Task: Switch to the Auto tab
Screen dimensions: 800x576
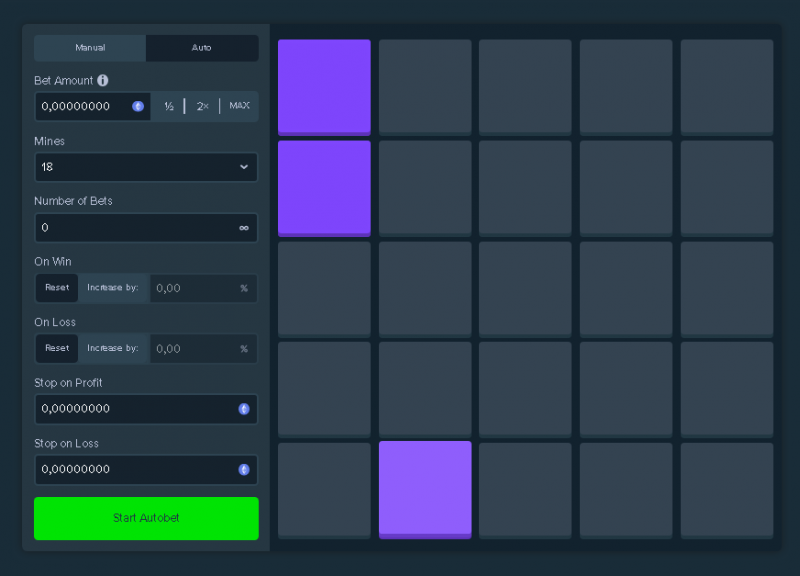Action: pyautogui.click(x=202, y=48)
